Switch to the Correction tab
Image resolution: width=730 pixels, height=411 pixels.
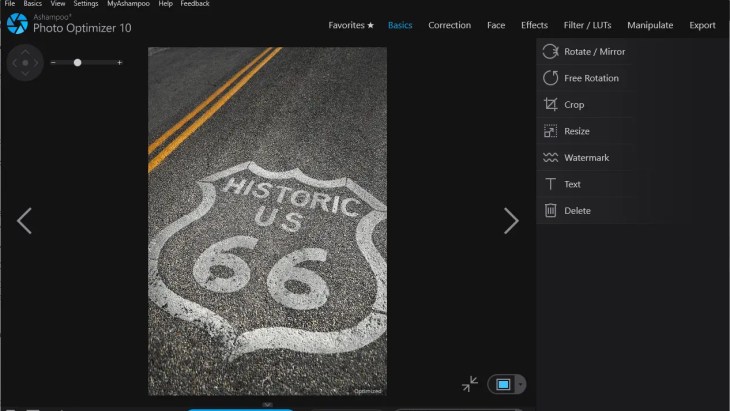click(449, 25)
